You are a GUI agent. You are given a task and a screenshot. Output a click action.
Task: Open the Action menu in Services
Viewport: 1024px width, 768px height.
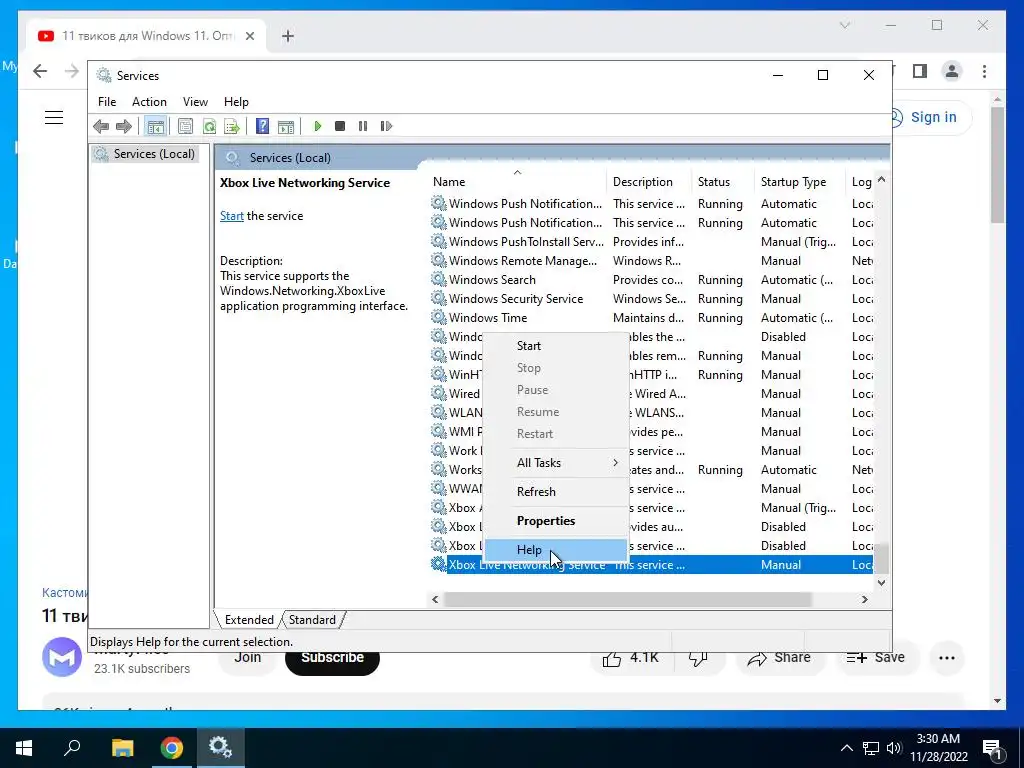[149, 102]
